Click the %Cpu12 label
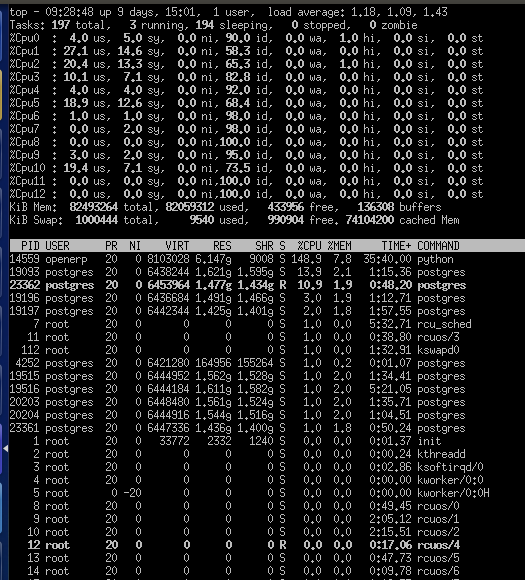The height and width of the screenshot is (580, 525). tap(27, 194)
